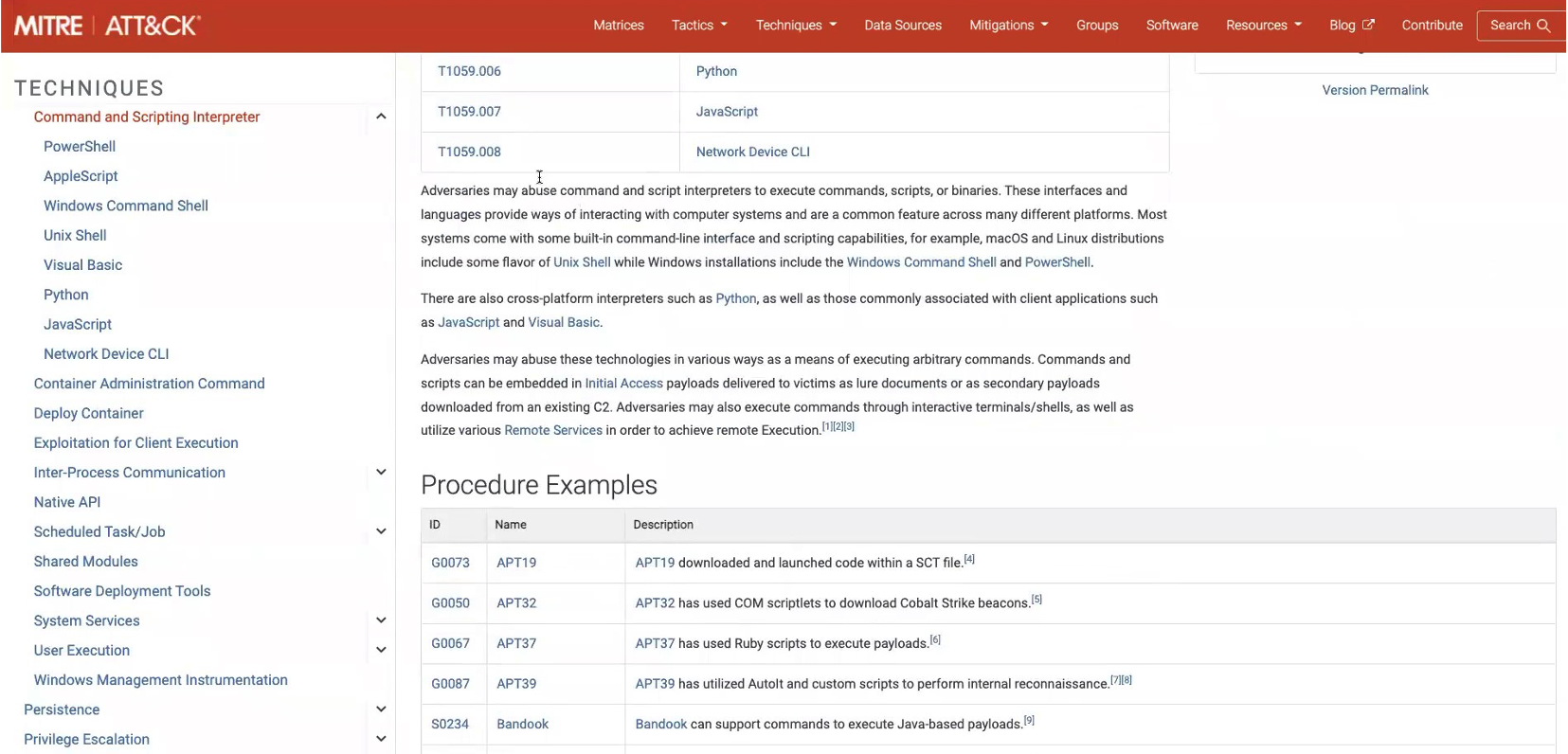The height and width of the screenshot is (754, 1568).
Task: Select AppleScript in the sidebar
Action: click(x=81, y=176)
